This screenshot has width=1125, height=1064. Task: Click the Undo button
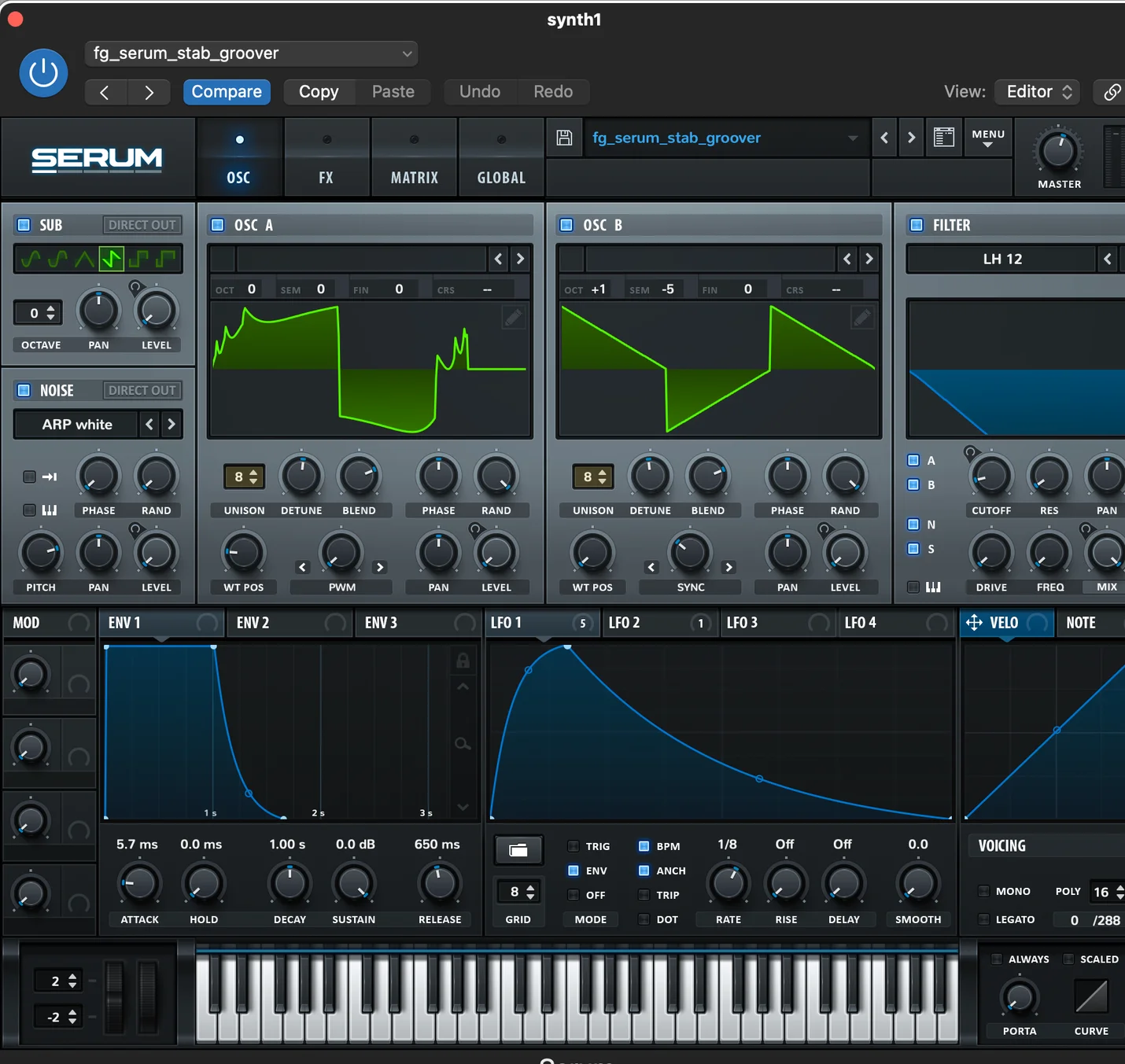[480, 92]
